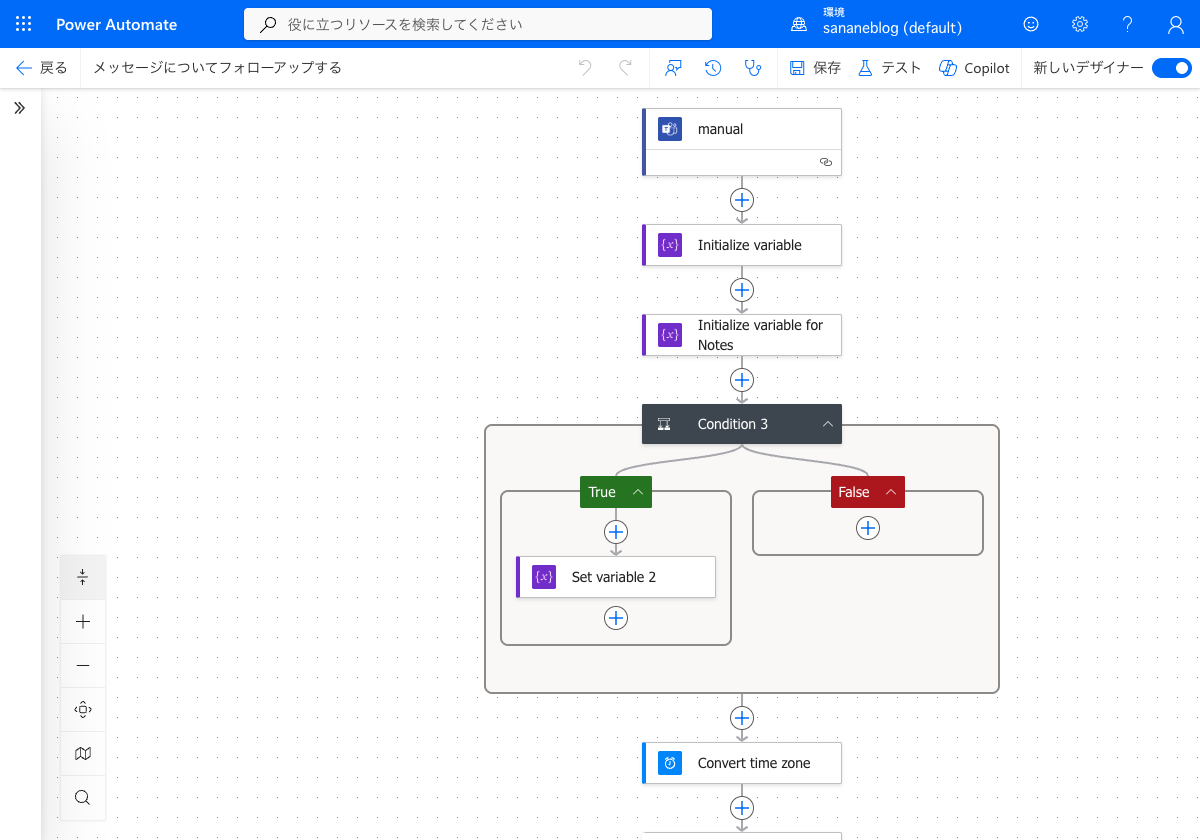
Task: Select the Condition 3 header
Action: [742, 424]
